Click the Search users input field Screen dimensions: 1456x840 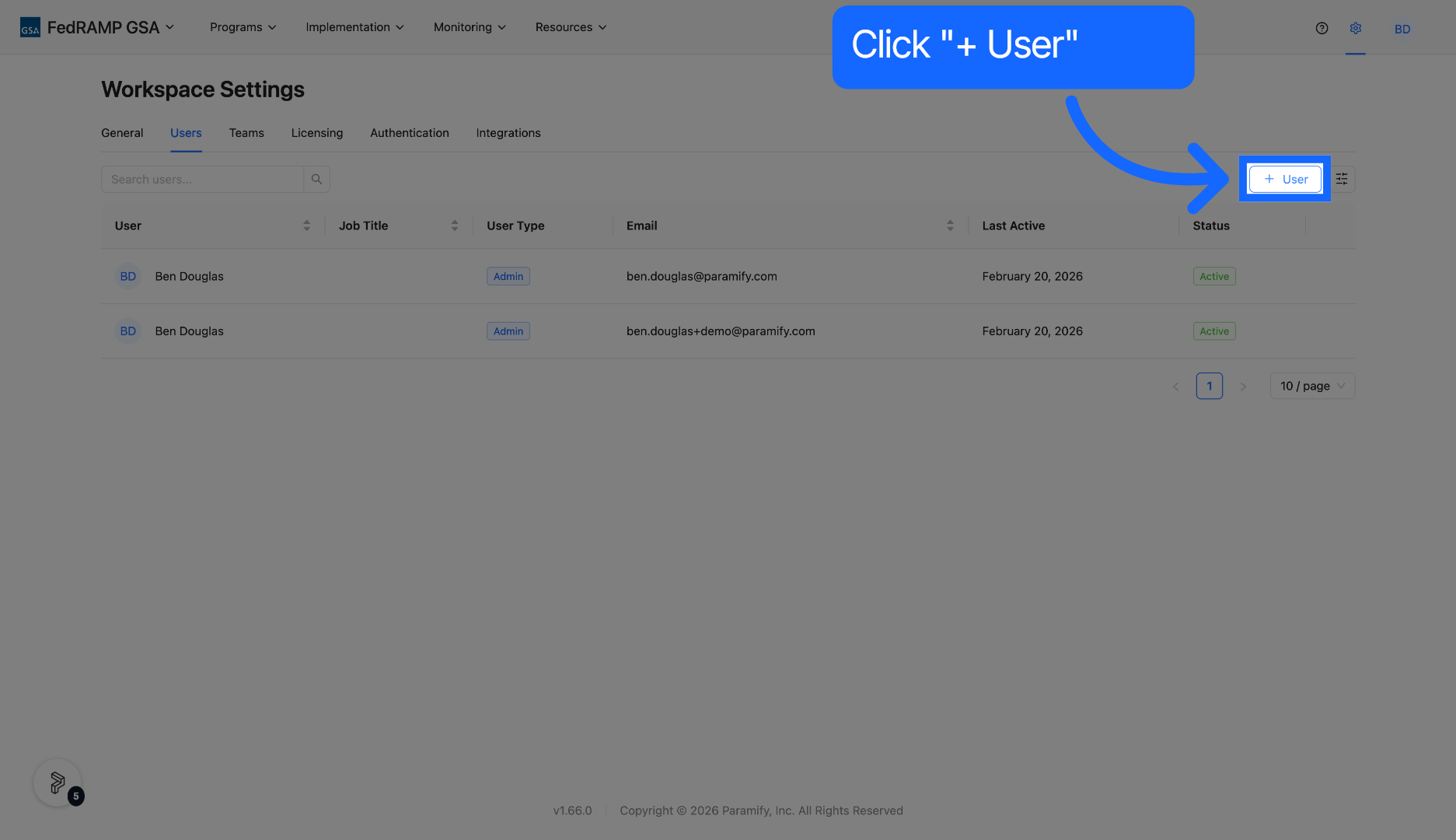pos(202,179)
